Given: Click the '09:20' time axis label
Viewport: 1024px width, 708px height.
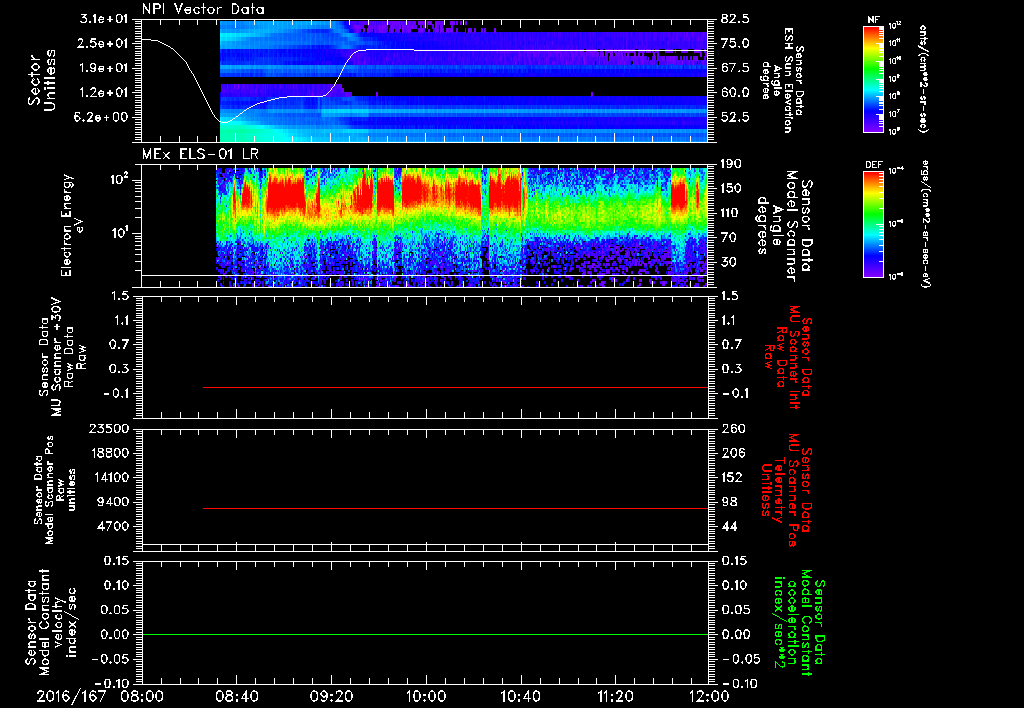Looking at the screenshot, I should pyautogui.click(x=331, y=696).
